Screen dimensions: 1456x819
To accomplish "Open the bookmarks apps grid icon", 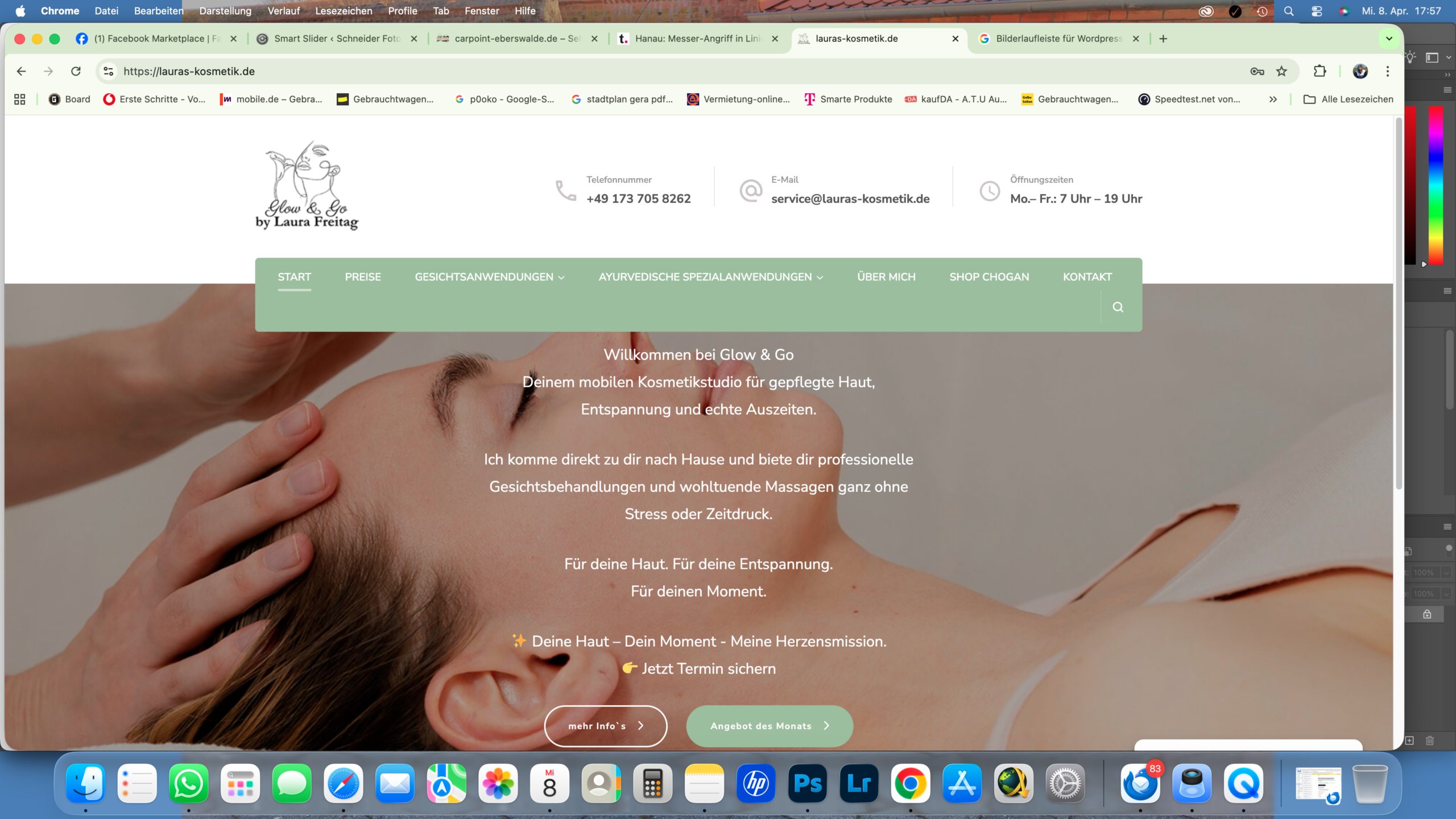I will 20,99.
